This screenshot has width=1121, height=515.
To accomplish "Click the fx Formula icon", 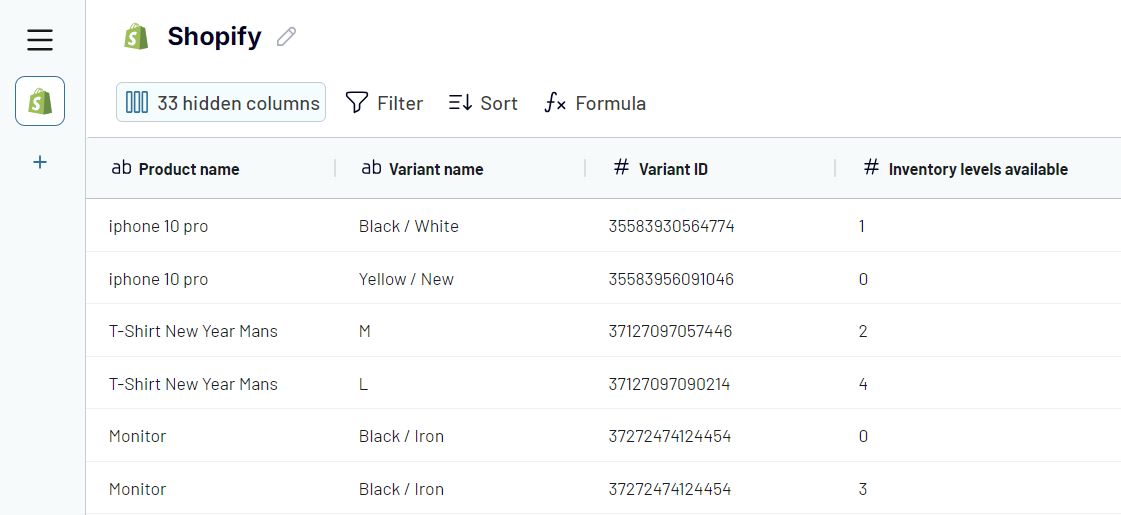I will pyautogui.click(x=555, y=103).
